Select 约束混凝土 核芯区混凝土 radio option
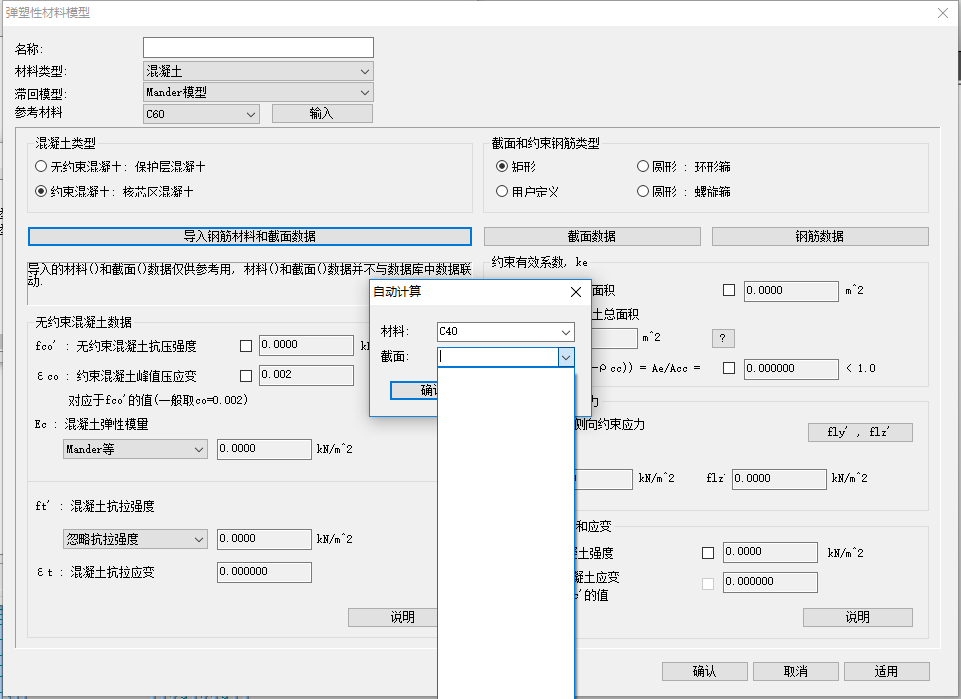This screenshot has height=699, width=961. pyautogui.click(x=41, y=191)
